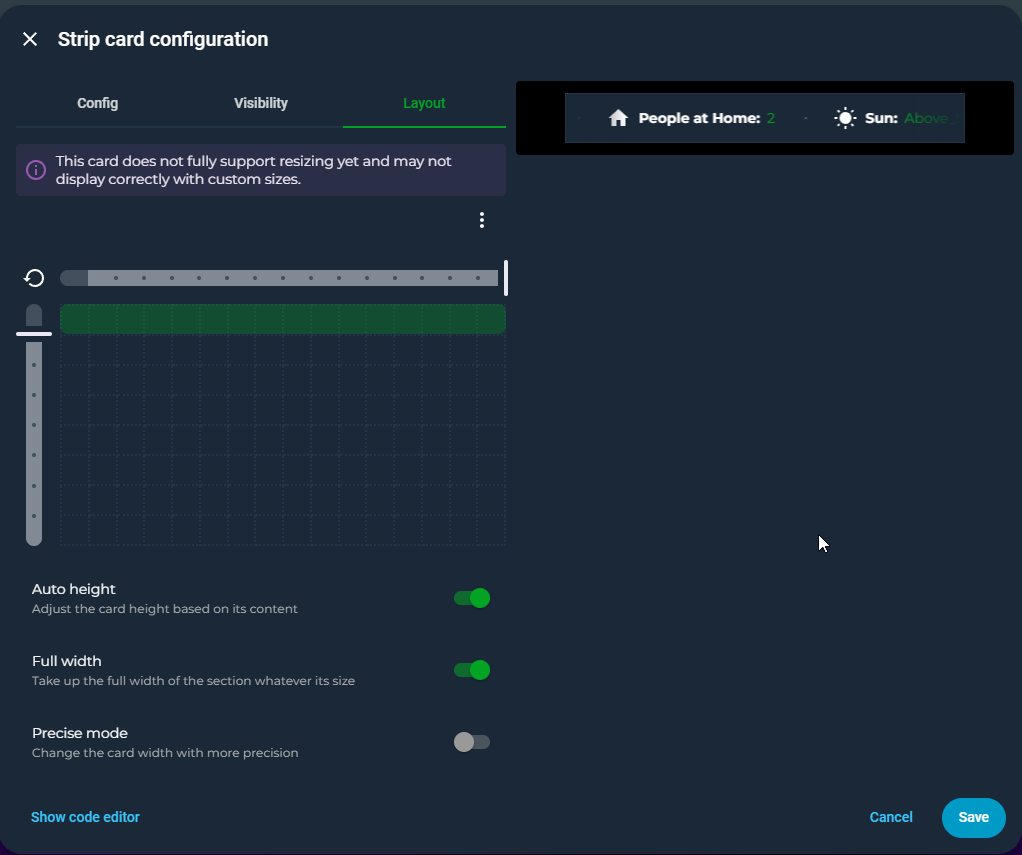1022x855 pixels.
Task: Open the Visibility tab
Action: click(x=261, y=103)
